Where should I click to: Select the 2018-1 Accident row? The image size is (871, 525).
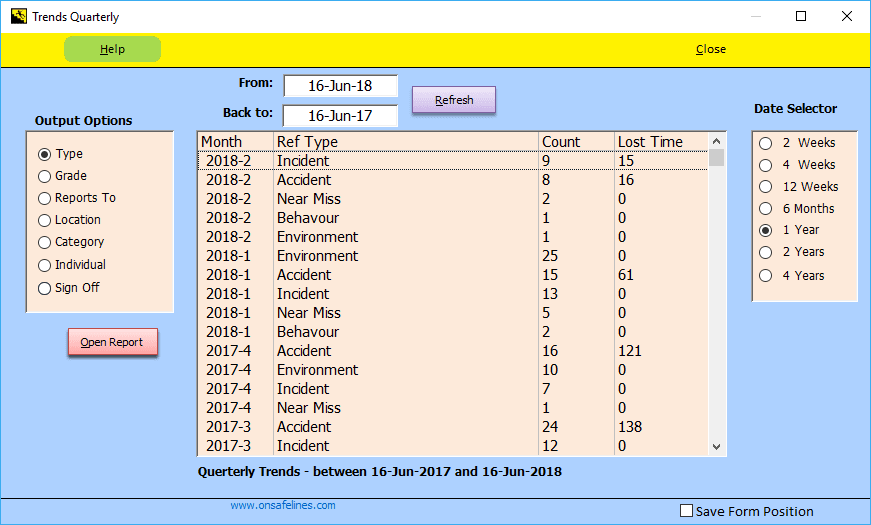coord(453,275)
